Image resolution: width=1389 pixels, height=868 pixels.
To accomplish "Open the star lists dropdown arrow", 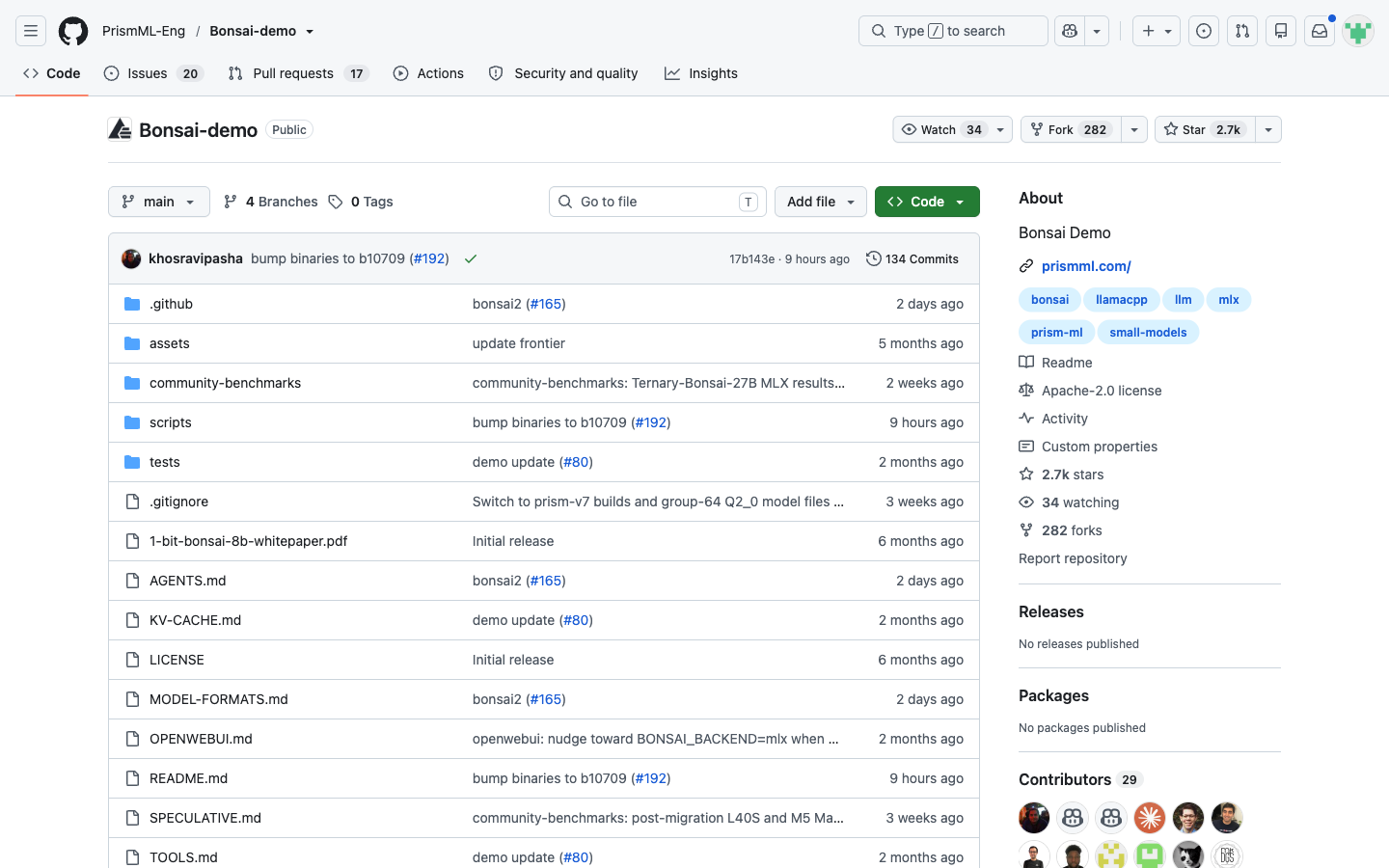I will [1268, 129].
